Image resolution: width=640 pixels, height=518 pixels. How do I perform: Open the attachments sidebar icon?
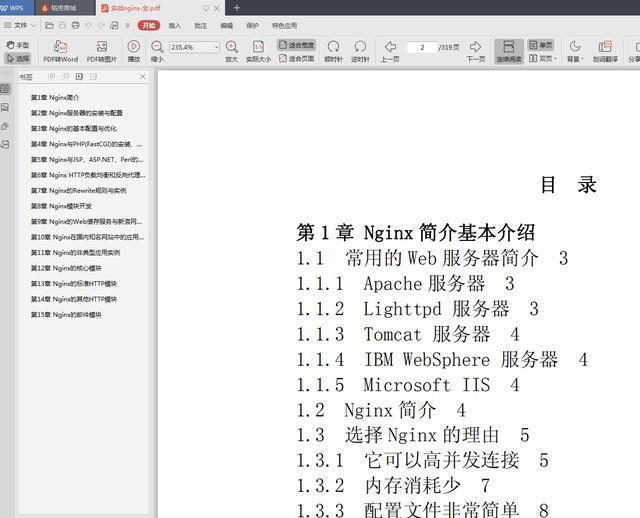coord(5,126)
